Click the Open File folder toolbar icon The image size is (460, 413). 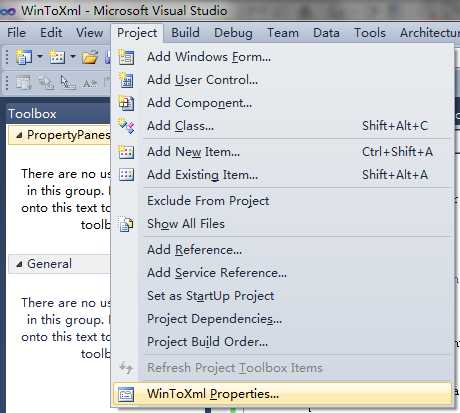[90, 57]
